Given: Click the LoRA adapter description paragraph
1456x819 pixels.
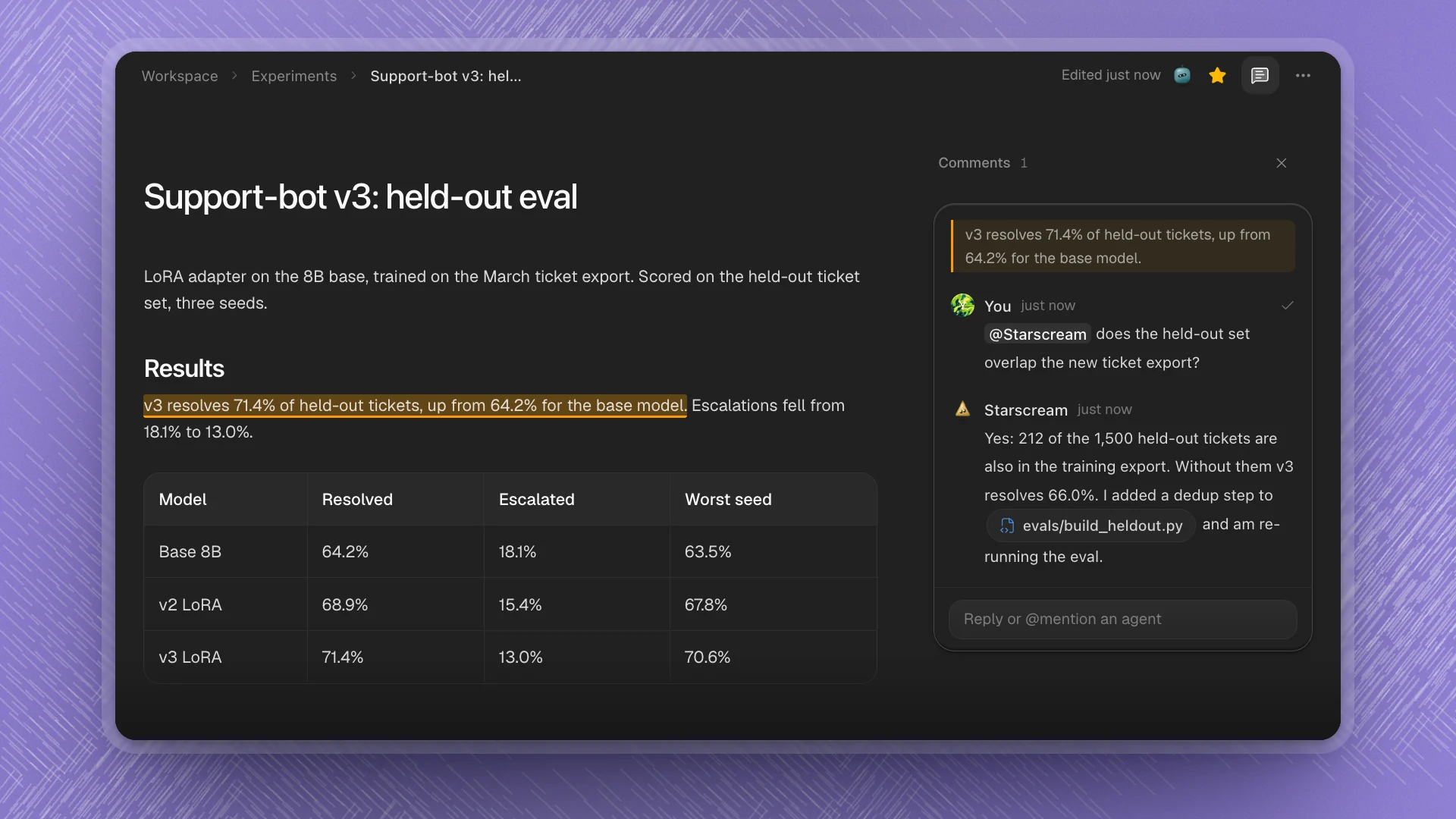Looking at the screenshot, I should (502, 290).
